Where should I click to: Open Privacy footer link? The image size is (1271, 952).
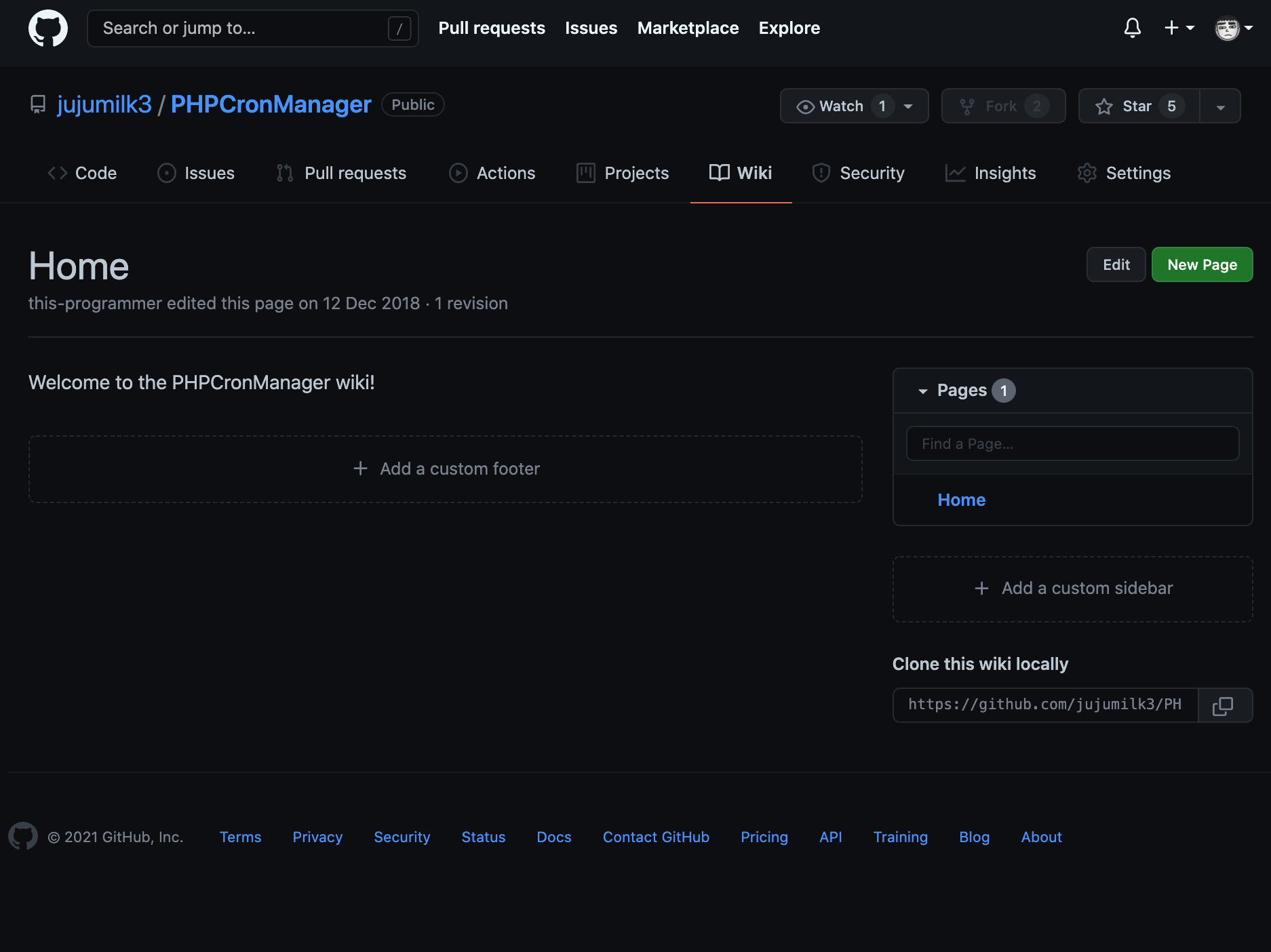[x=317, y=837]
